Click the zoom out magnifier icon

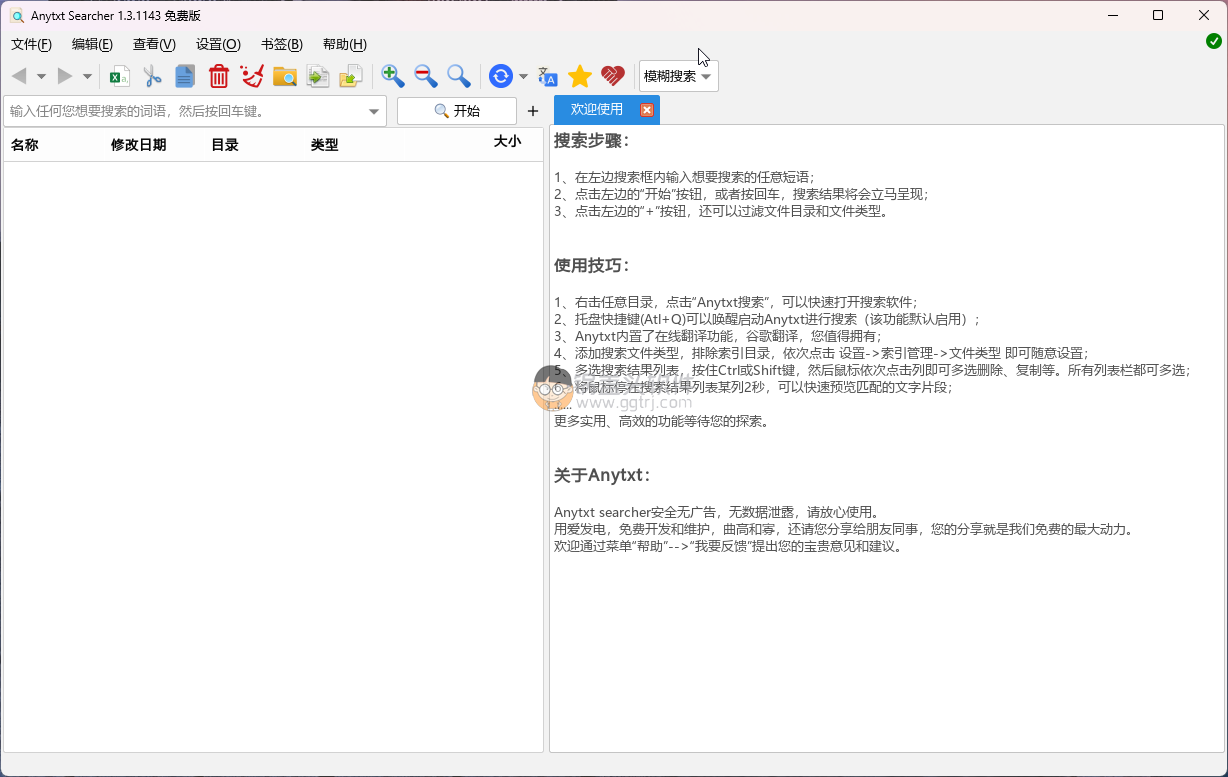[x=426, y=76]
